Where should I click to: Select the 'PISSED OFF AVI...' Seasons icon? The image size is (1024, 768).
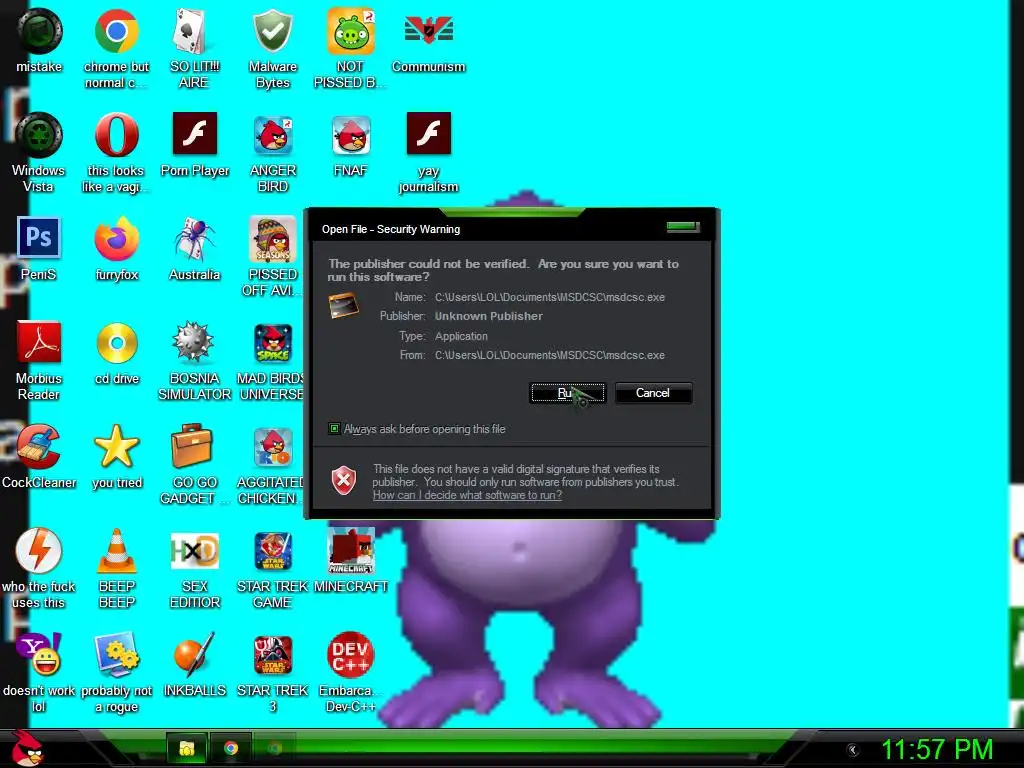click(x=272, y=238)
